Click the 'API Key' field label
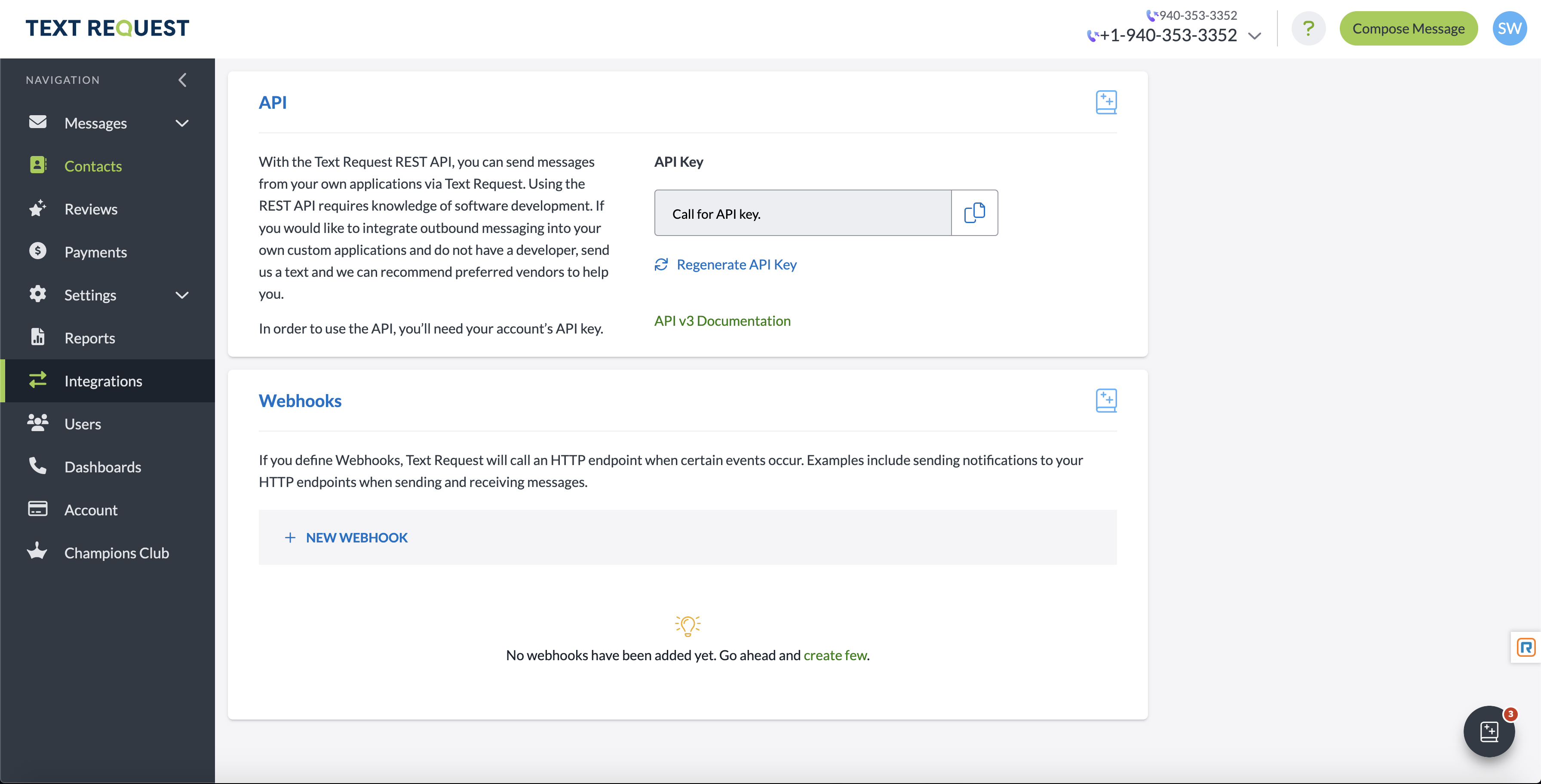The height and width of the screenshot is (784, 1541). pos(678,162)
